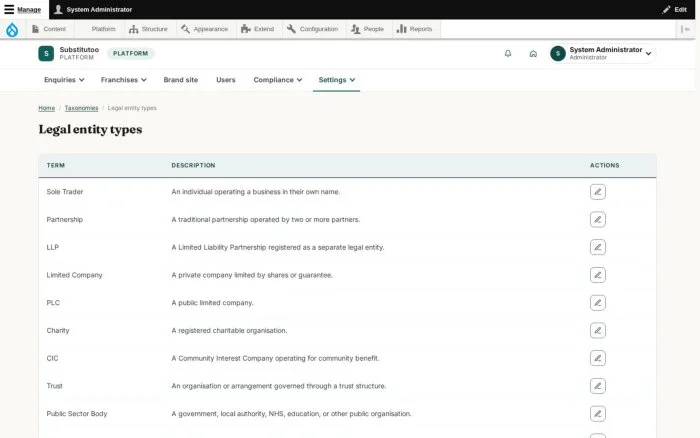This screenshot has width=700, height=438.
Task: Open the Users page
Action: (225, 80)
